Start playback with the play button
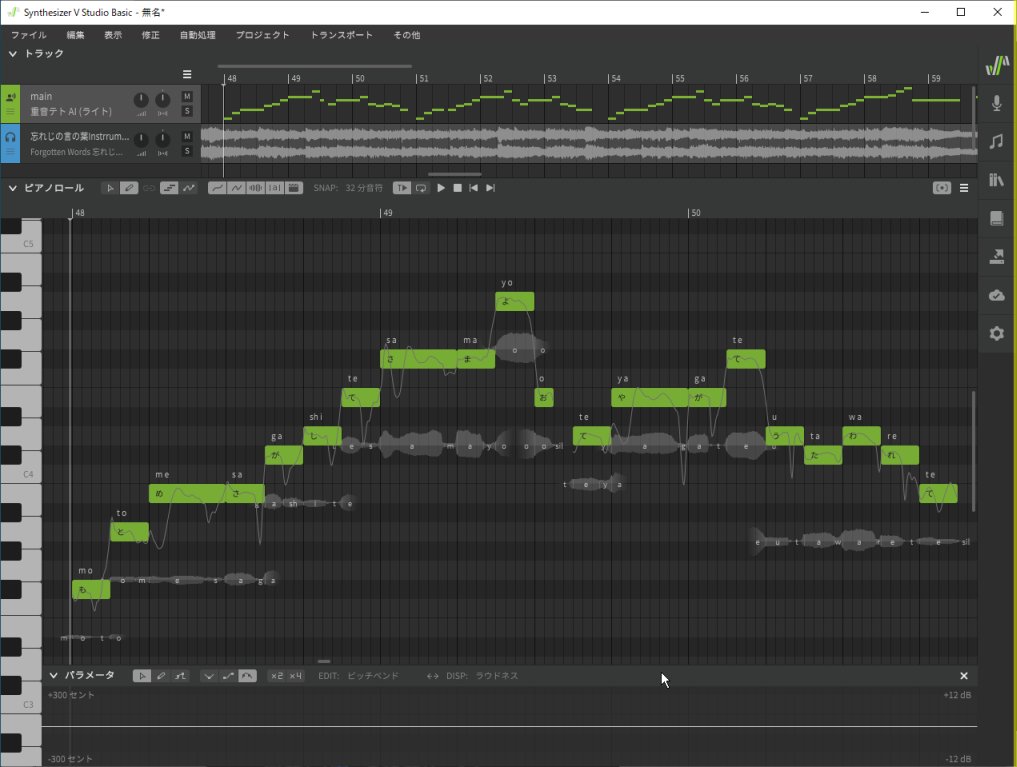 441,188
